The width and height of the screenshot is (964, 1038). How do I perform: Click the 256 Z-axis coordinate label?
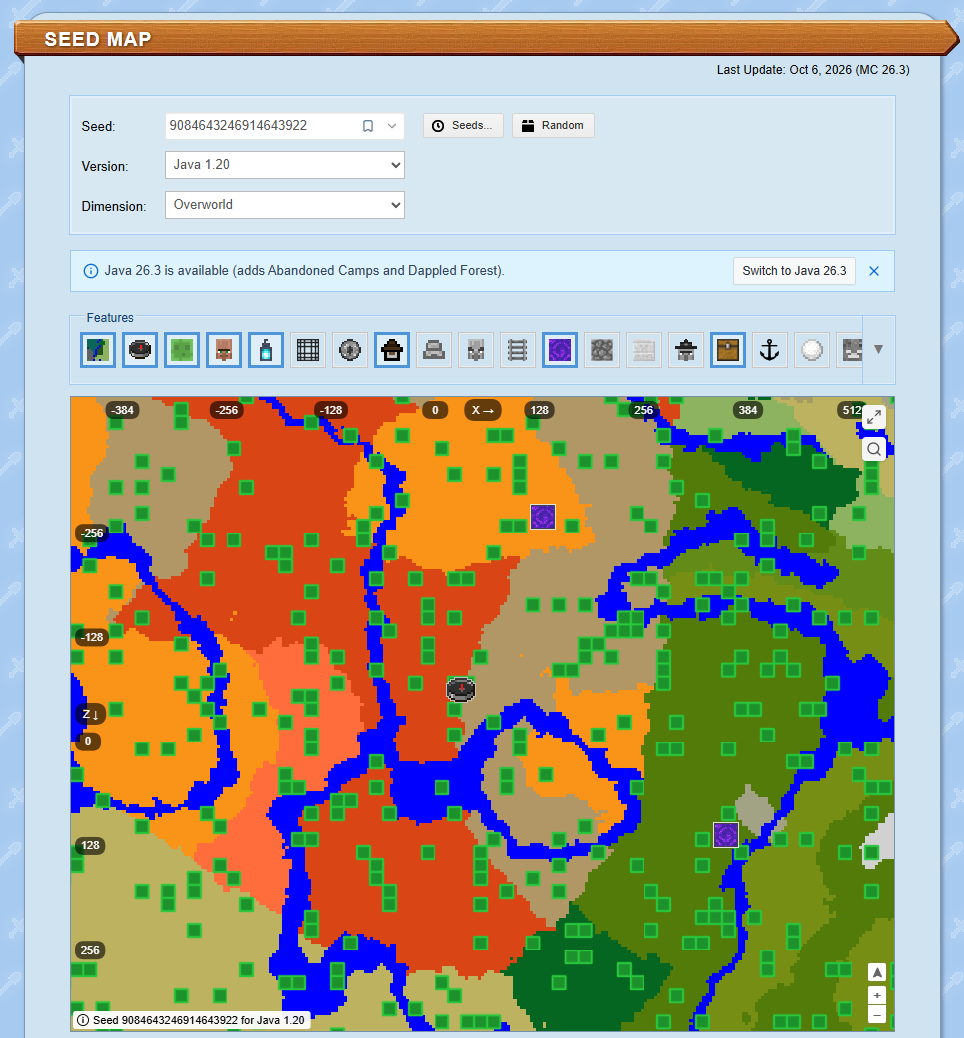pos(90,951)
